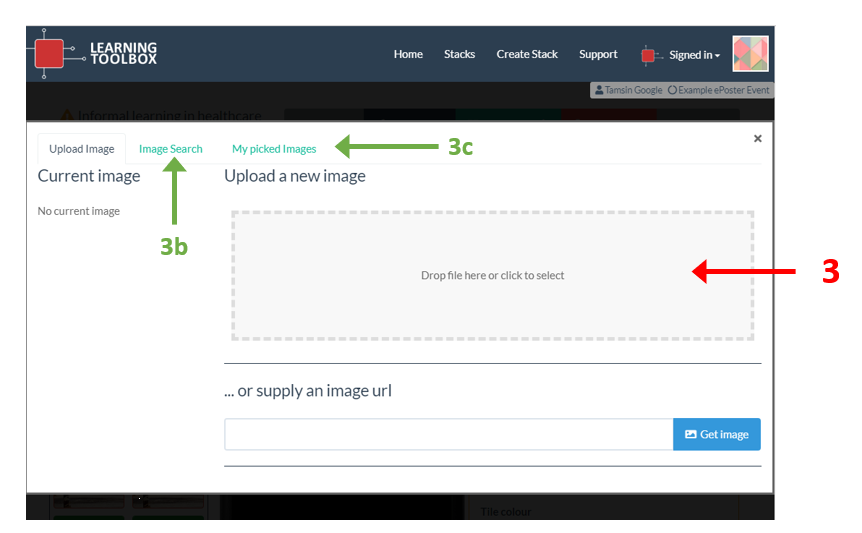862x533 pixels.
Task: Select the Upload Image tab
Action: click(82, 149)
